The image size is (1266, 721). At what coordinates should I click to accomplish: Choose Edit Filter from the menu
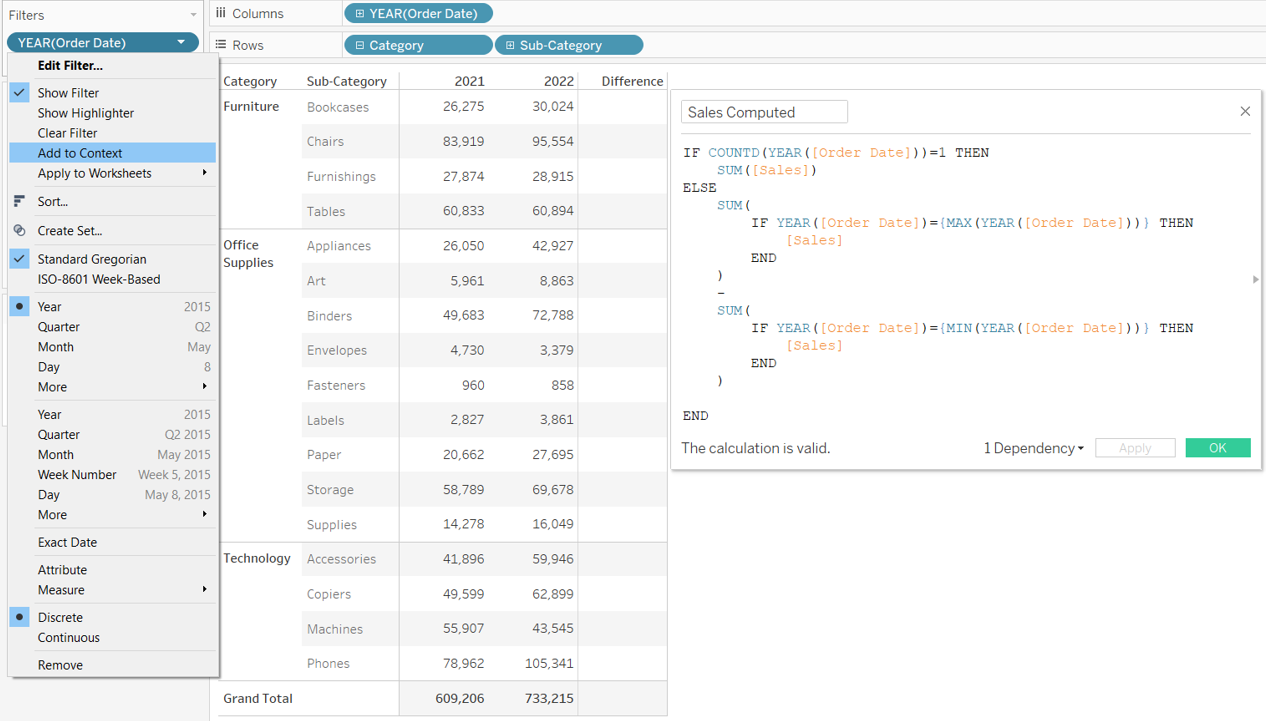pos(70,65)
